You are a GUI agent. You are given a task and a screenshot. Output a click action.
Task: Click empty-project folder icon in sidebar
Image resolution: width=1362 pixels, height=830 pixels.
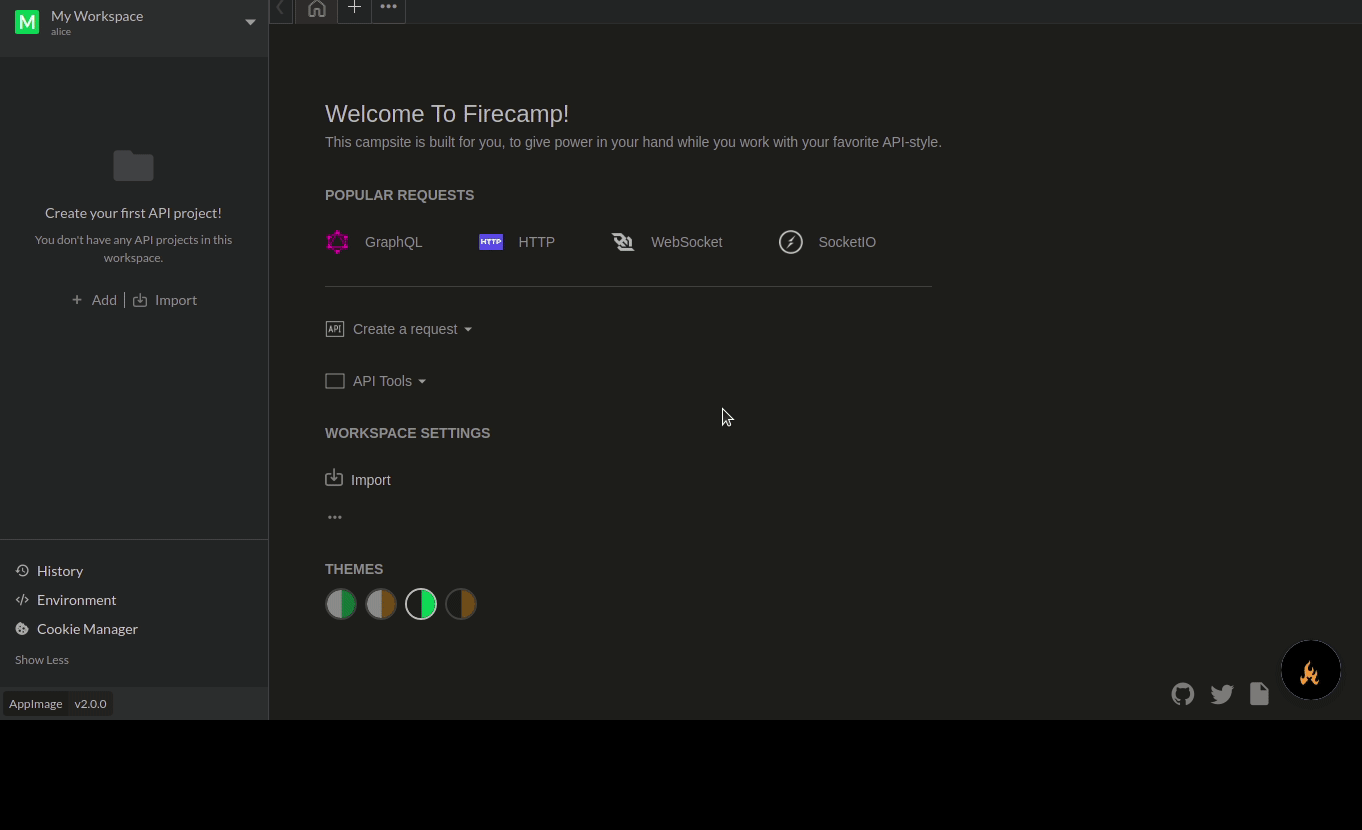[x=133, y=166]
